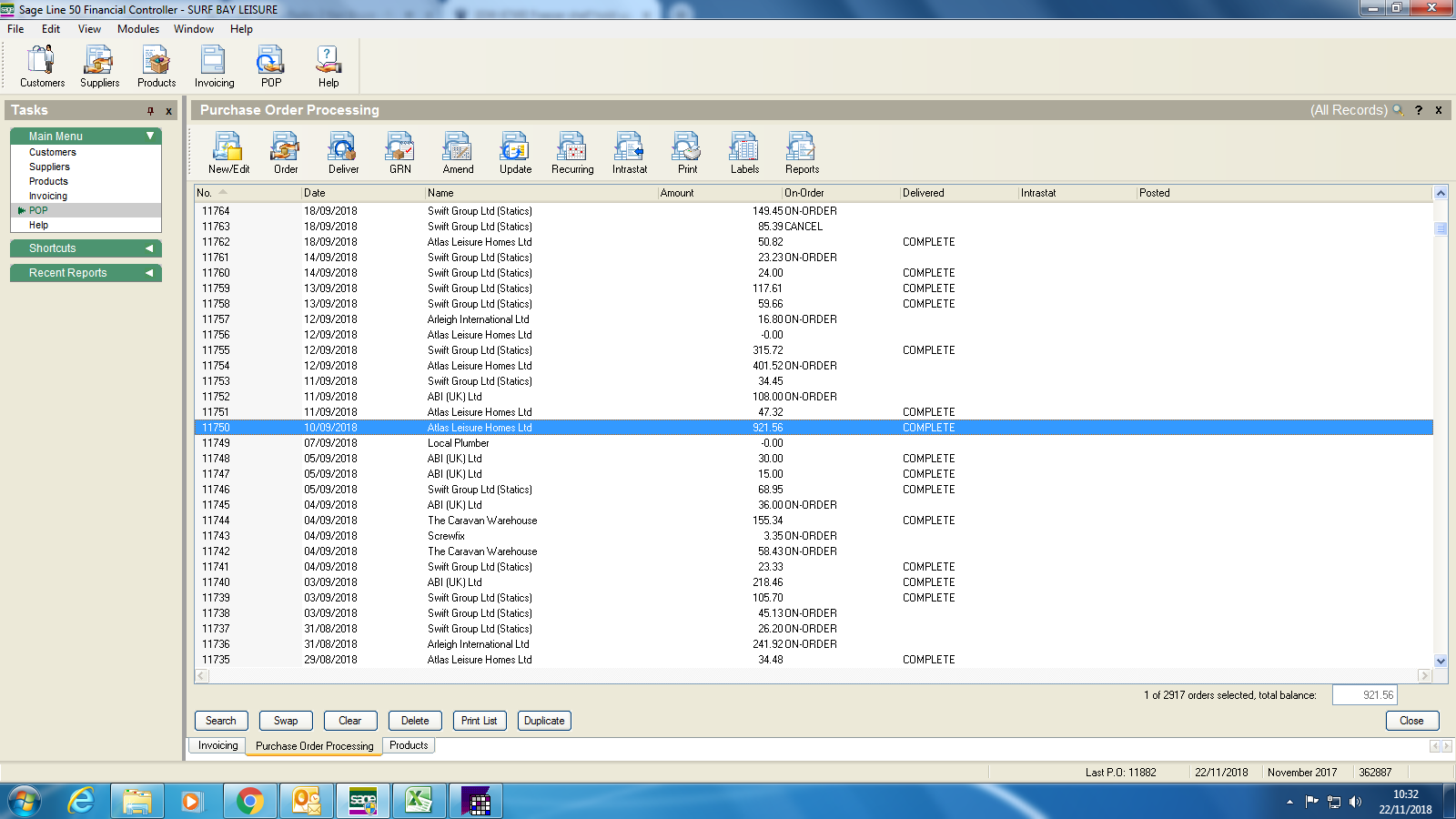The height and width of the screenshot is (819, 1456).
Task: Switch to the Invoicing tab
Action: [217, 745]
